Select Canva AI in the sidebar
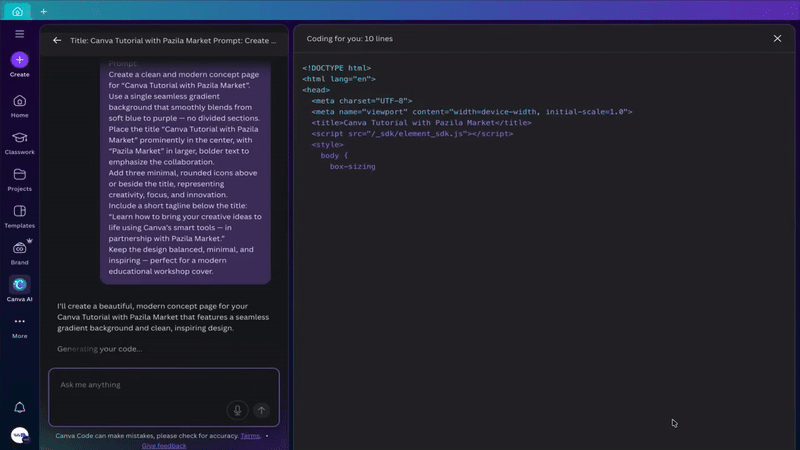 (19, 285)
